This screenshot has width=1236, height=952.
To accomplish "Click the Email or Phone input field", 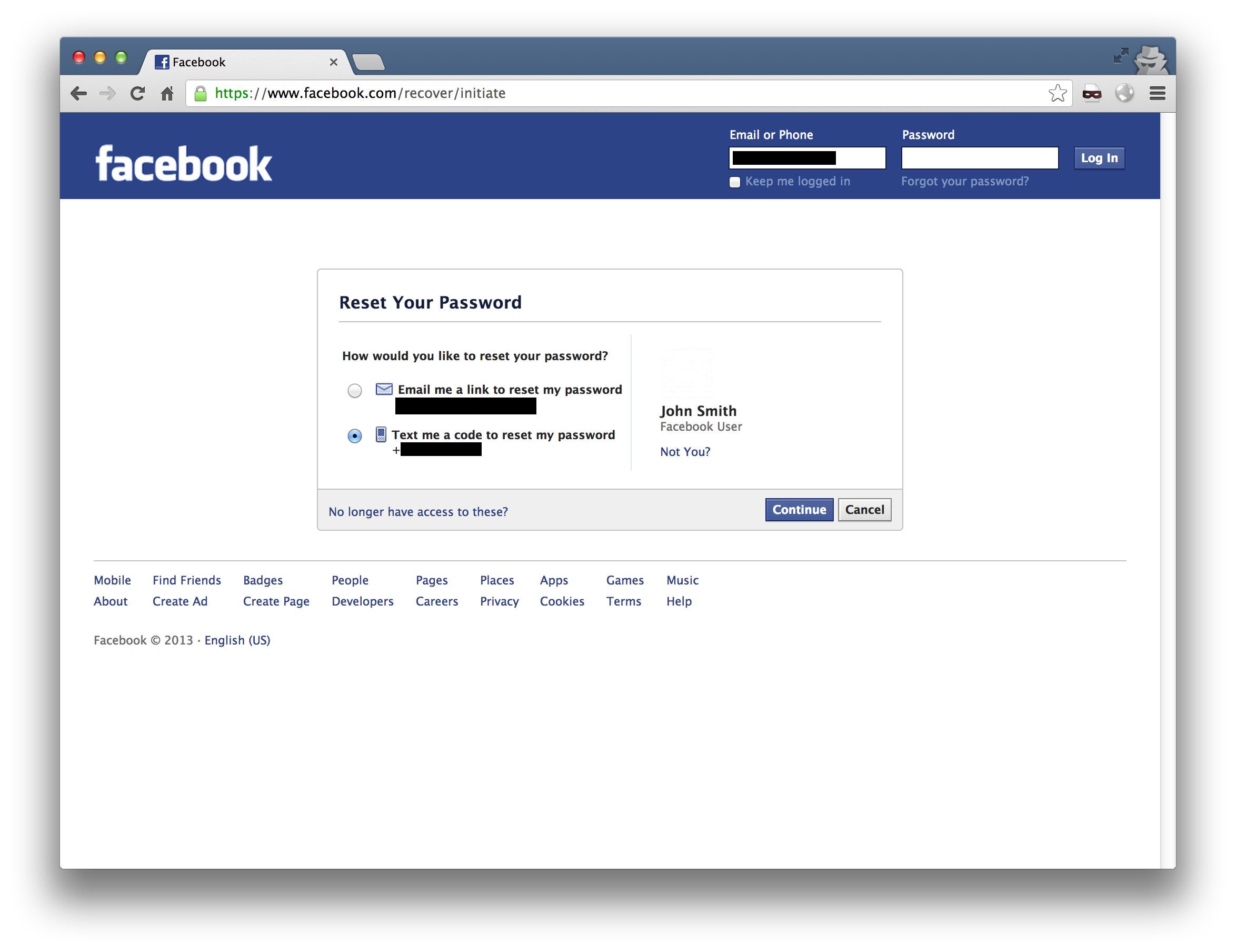I will pos(807,158).
